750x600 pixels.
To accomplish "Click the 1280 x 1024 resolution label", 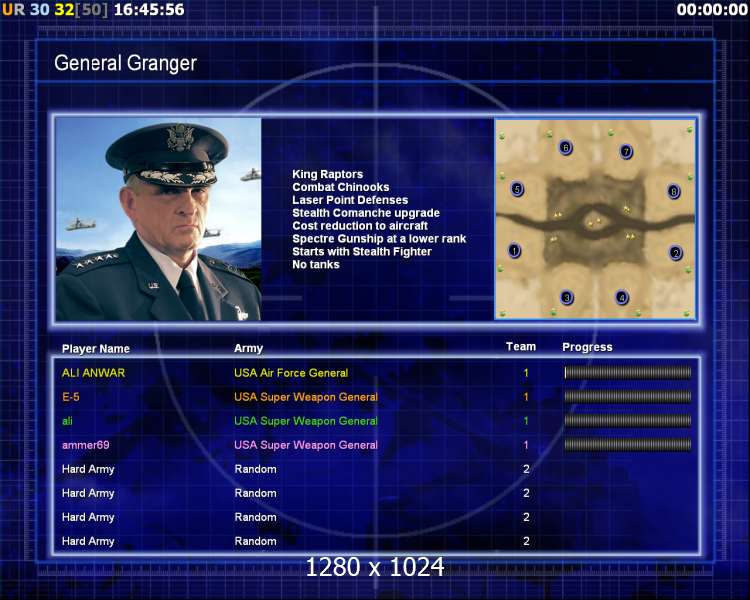I will click(375, 567).
